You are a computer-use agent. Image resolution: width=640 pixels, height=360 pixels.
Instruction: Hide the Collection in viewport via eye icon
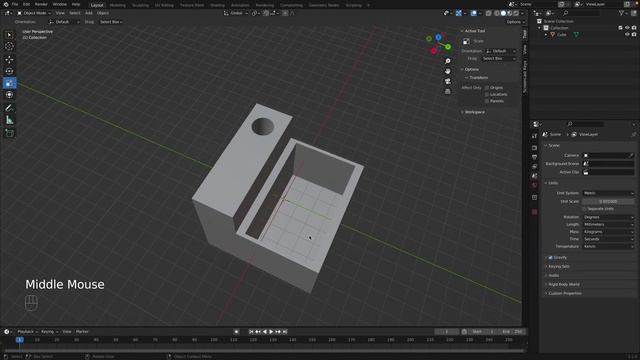point(627,28)
